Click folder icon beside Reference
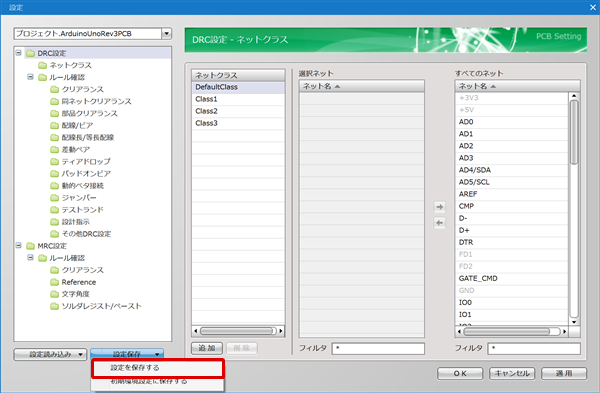This screenshot has width=600, height=393. 55,282
